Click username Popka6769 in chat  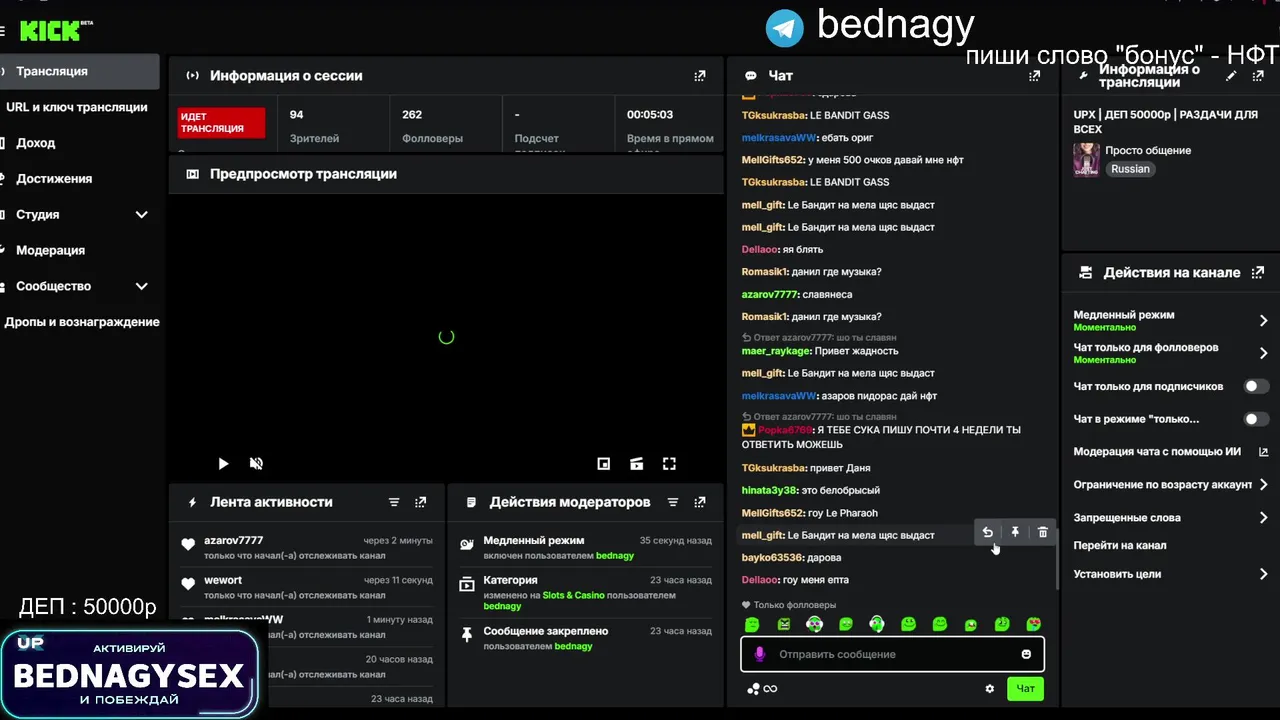(786, 430)
